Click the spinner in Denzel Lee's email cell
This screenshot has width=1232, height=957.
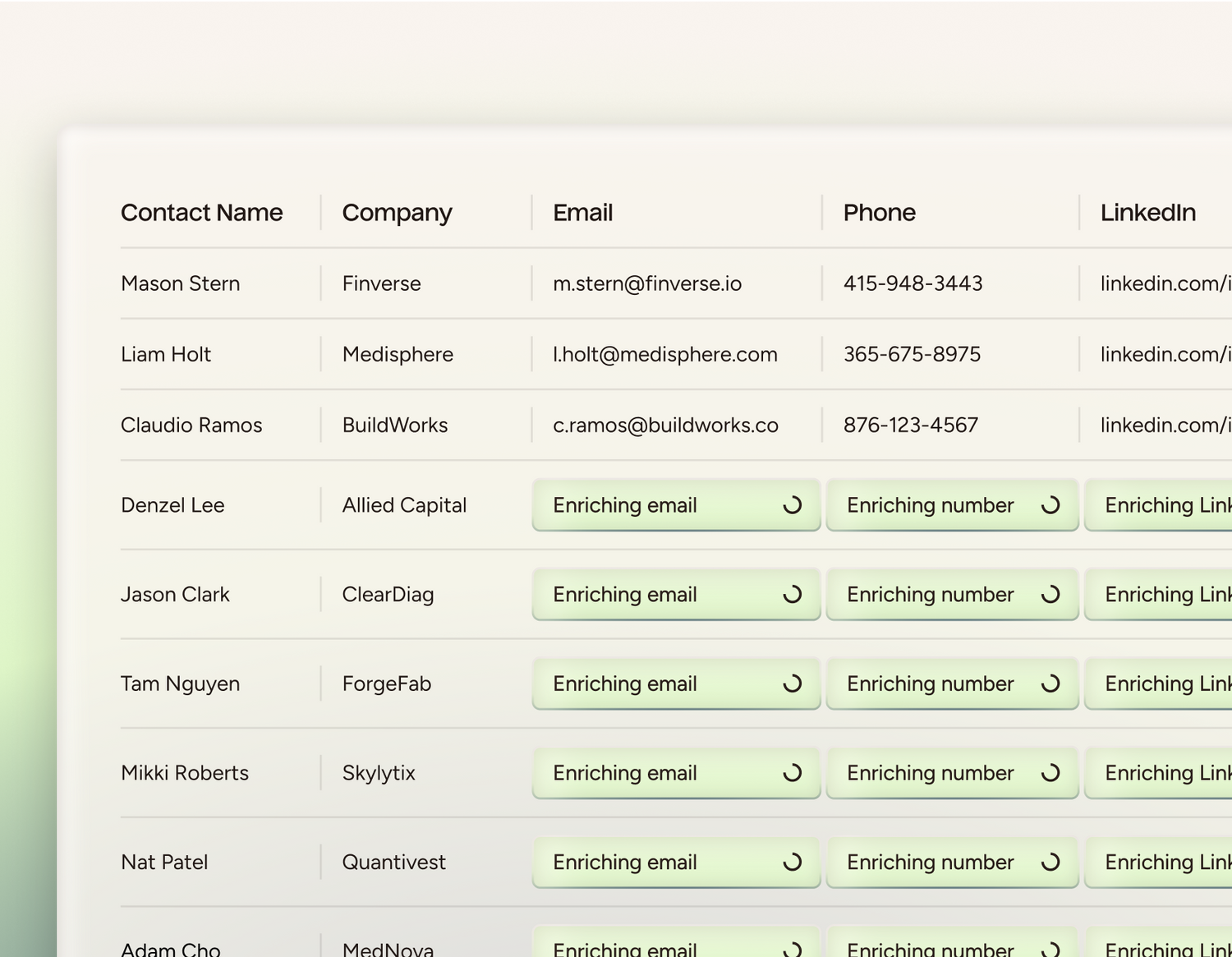(792, 505)
